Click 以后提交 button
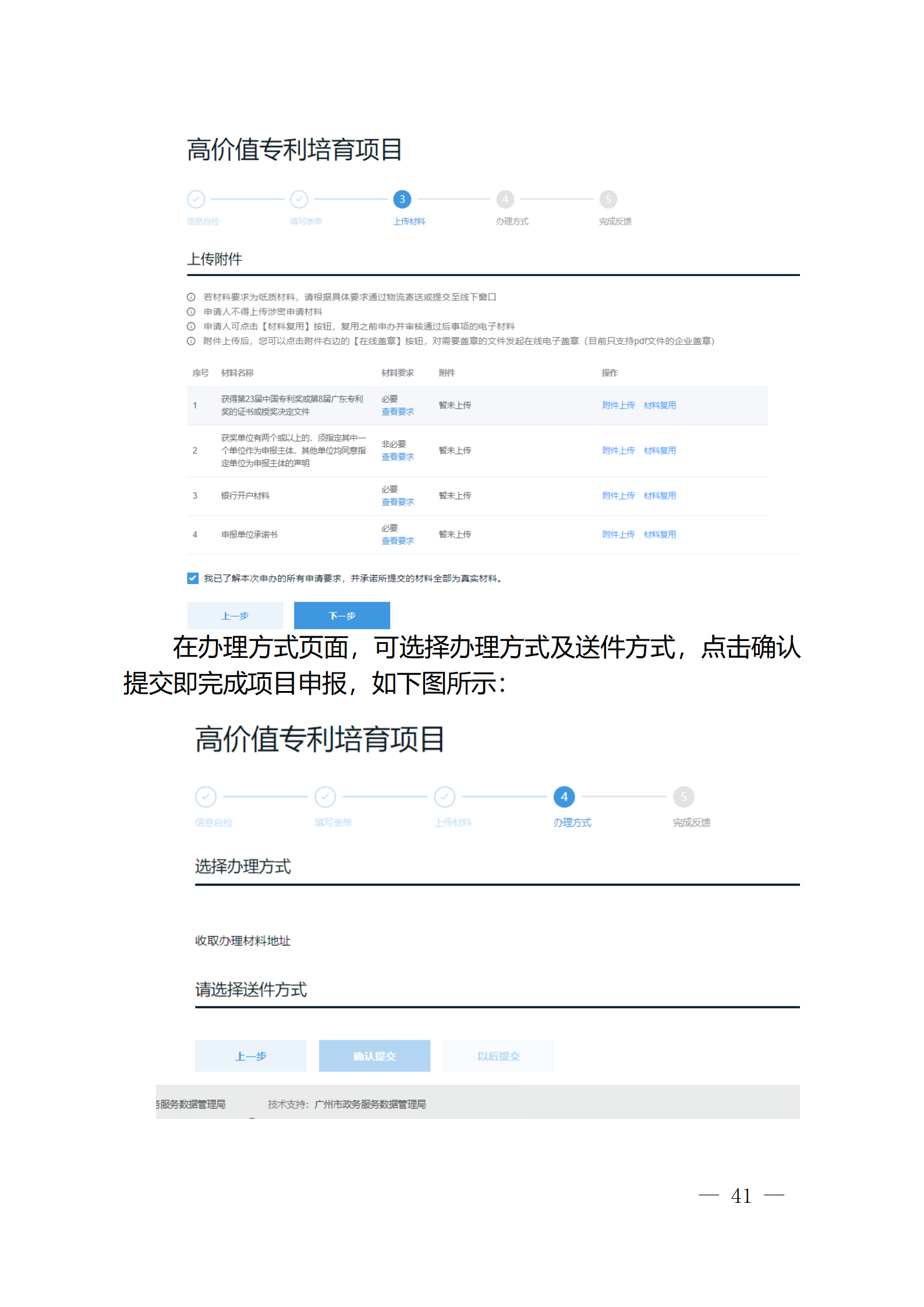924x1307 pixels. point(498,1055)
